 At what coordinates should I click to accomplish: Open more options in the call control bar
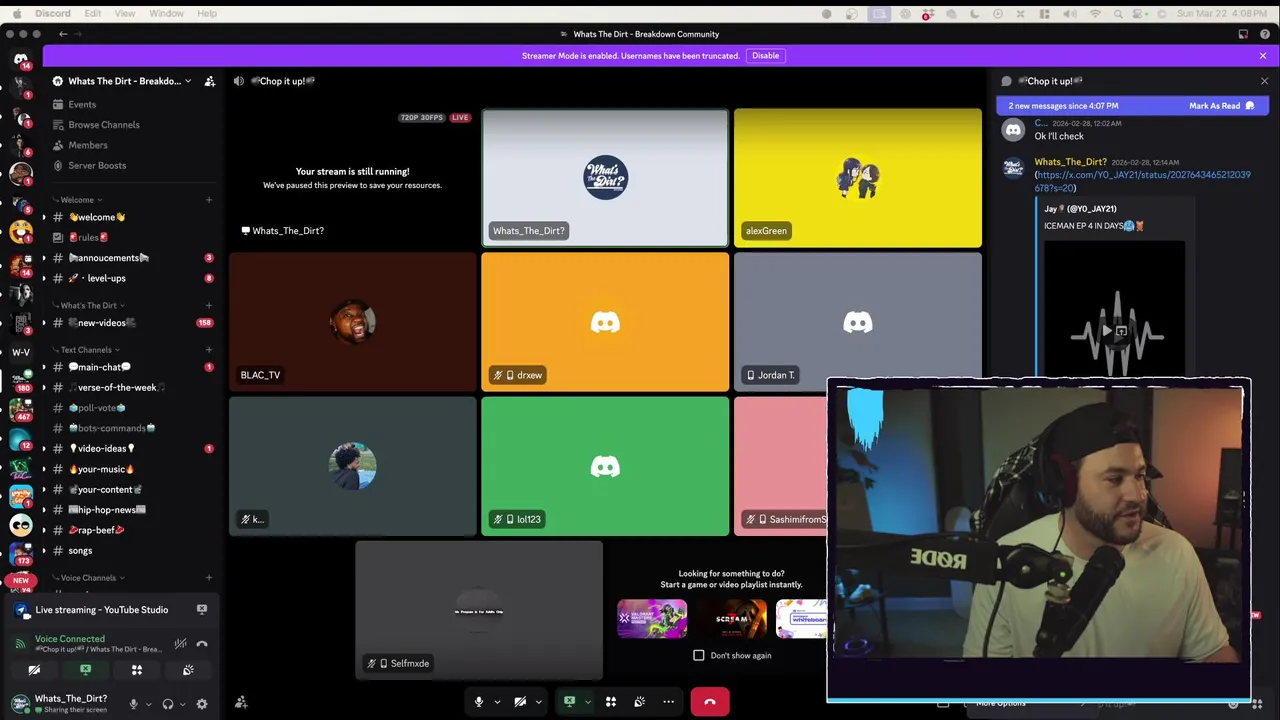point(669,701)
